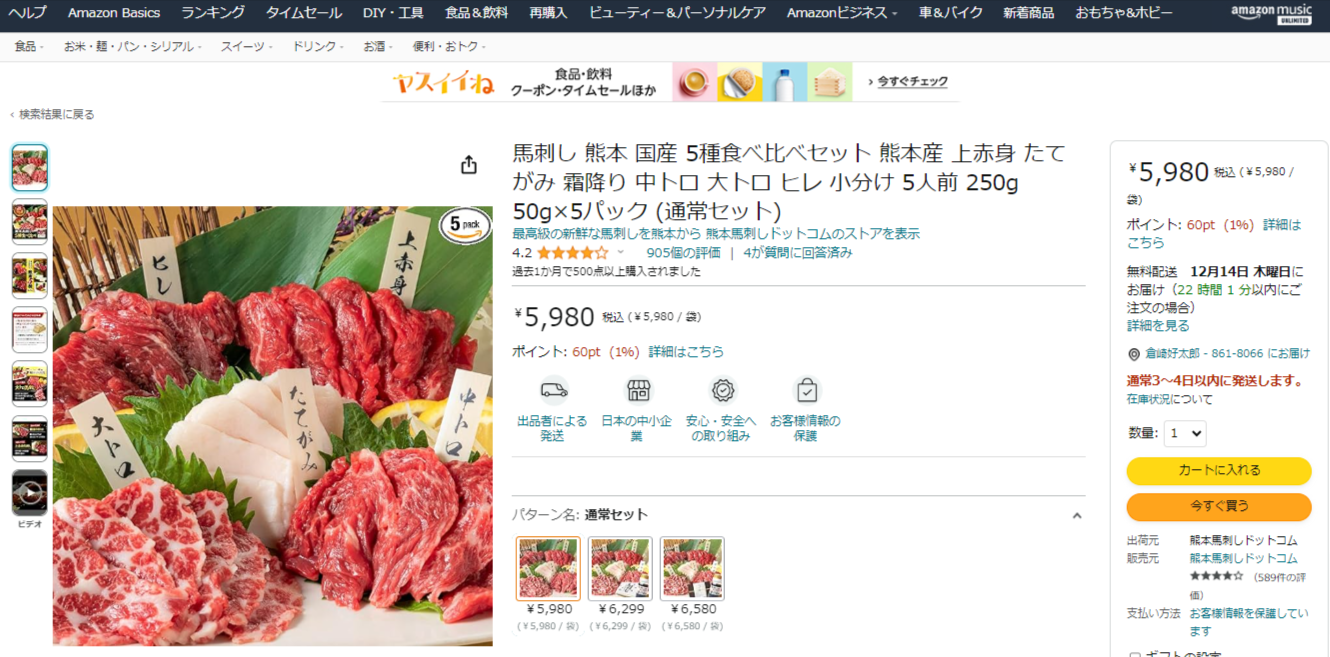Click the location pin delivery address icon
The height and width of the screenshot is (657, 1330).
click(1134, 354)
